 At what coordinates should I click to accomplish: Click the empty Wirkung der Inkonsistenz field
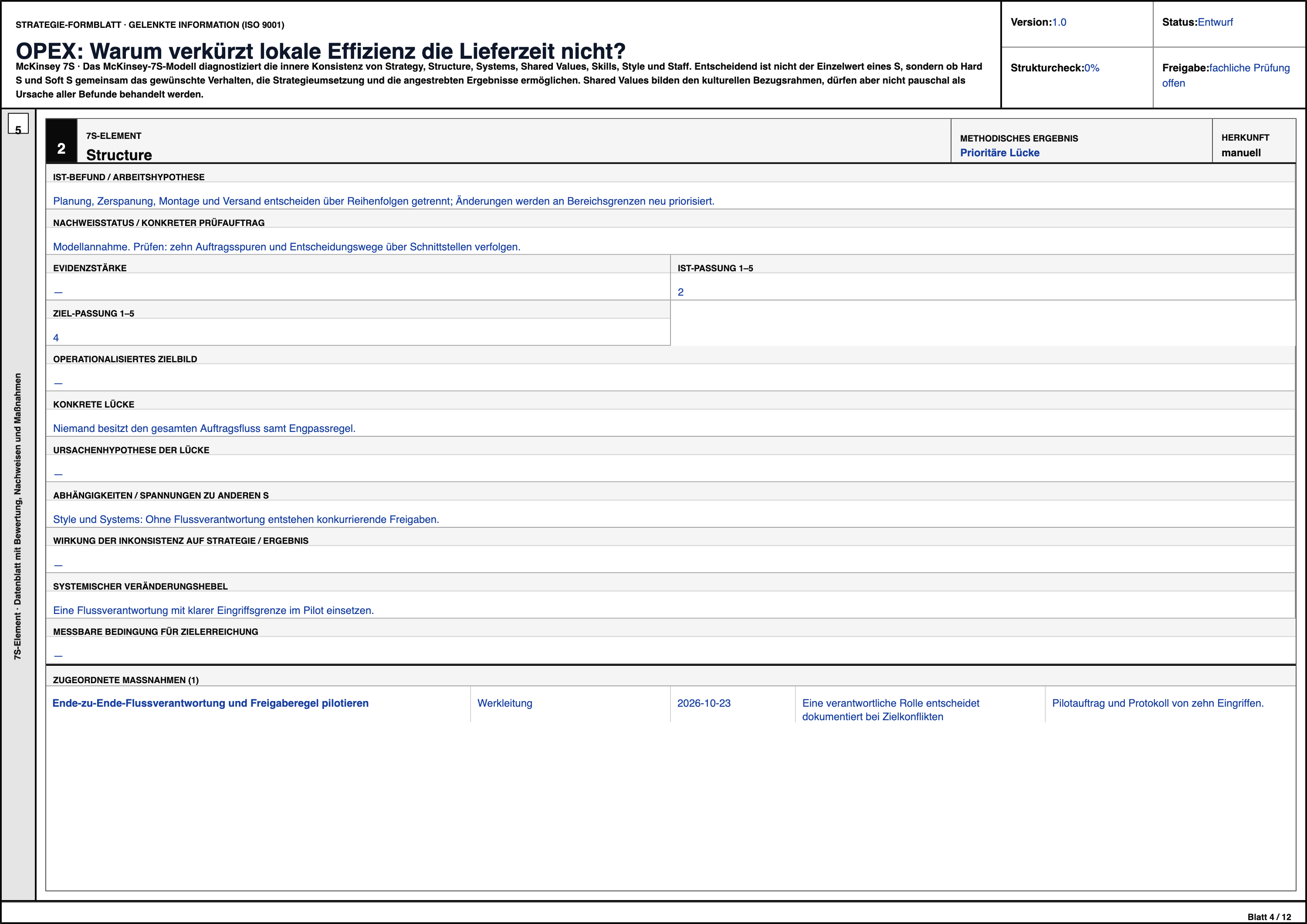click(x=670, y=560)
